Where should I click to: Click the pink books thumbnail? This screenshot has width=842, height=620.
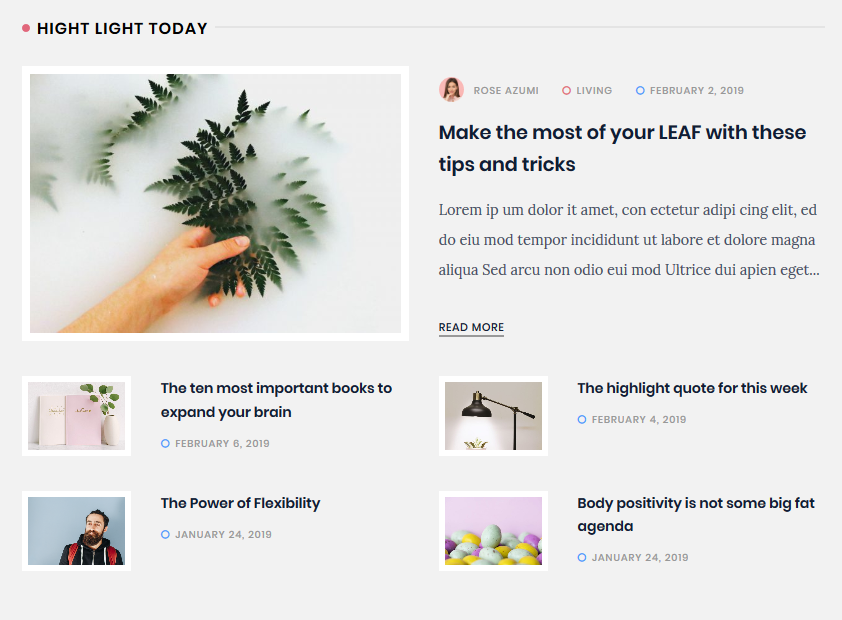[76, 416]
